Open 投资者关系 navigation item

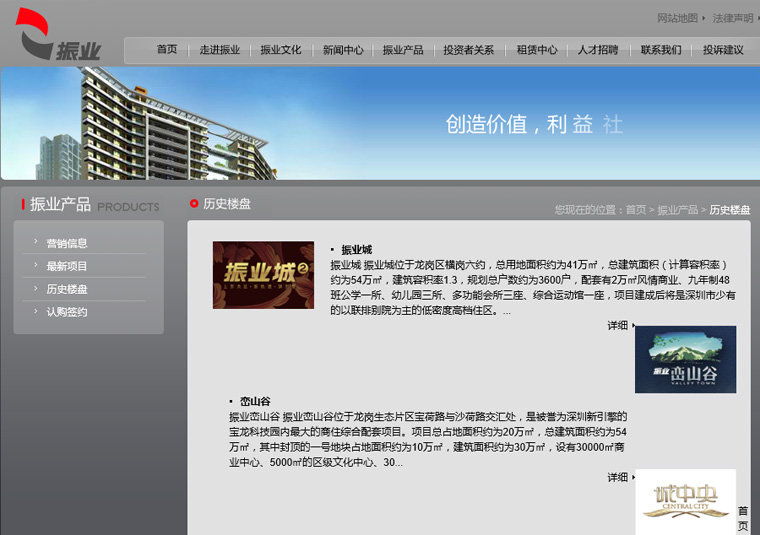coord(468,49)
